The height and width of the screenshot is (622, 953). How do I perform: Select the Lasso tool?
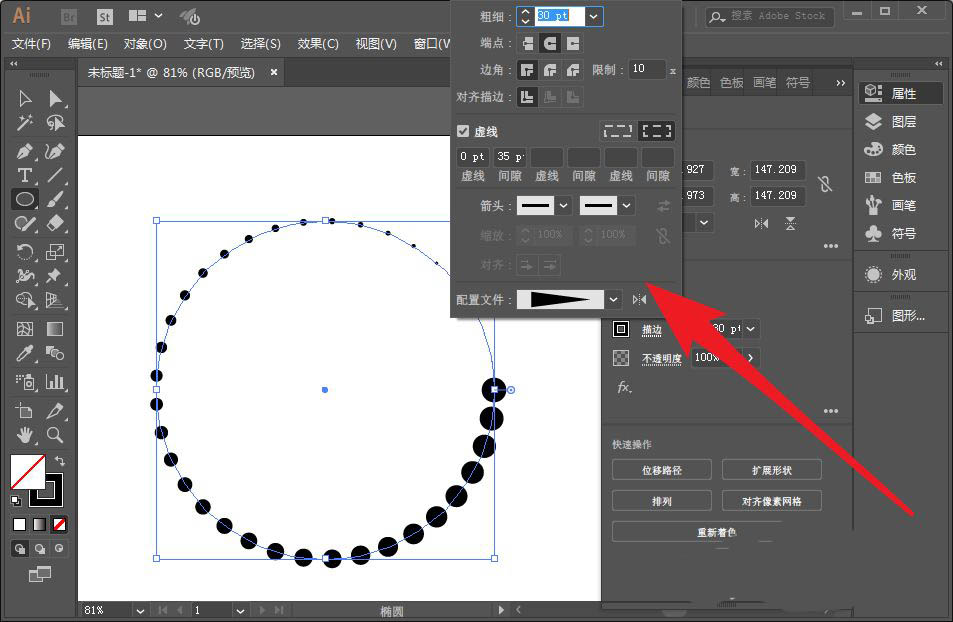[55, 123]
